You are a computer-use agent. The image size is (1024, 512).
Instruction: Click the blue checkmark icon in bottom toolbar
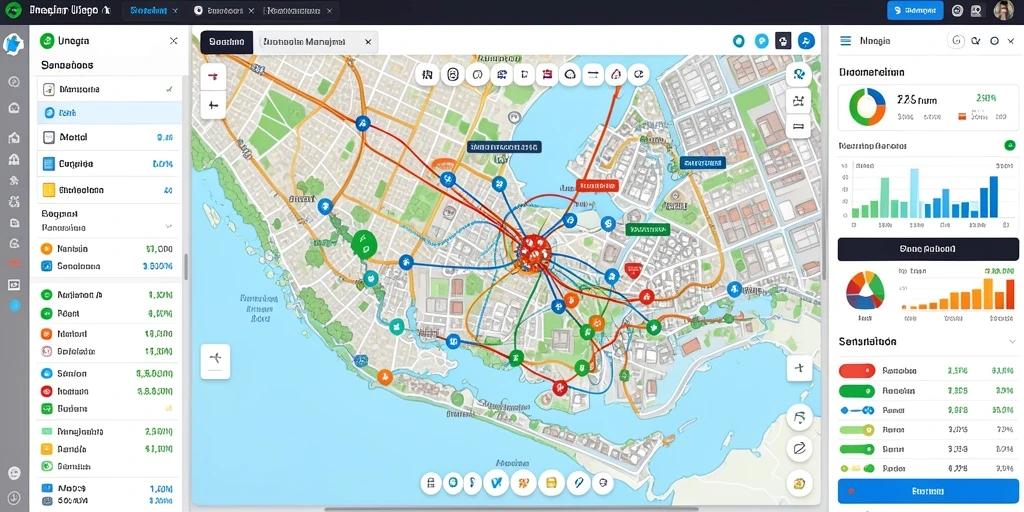[497, 483]
